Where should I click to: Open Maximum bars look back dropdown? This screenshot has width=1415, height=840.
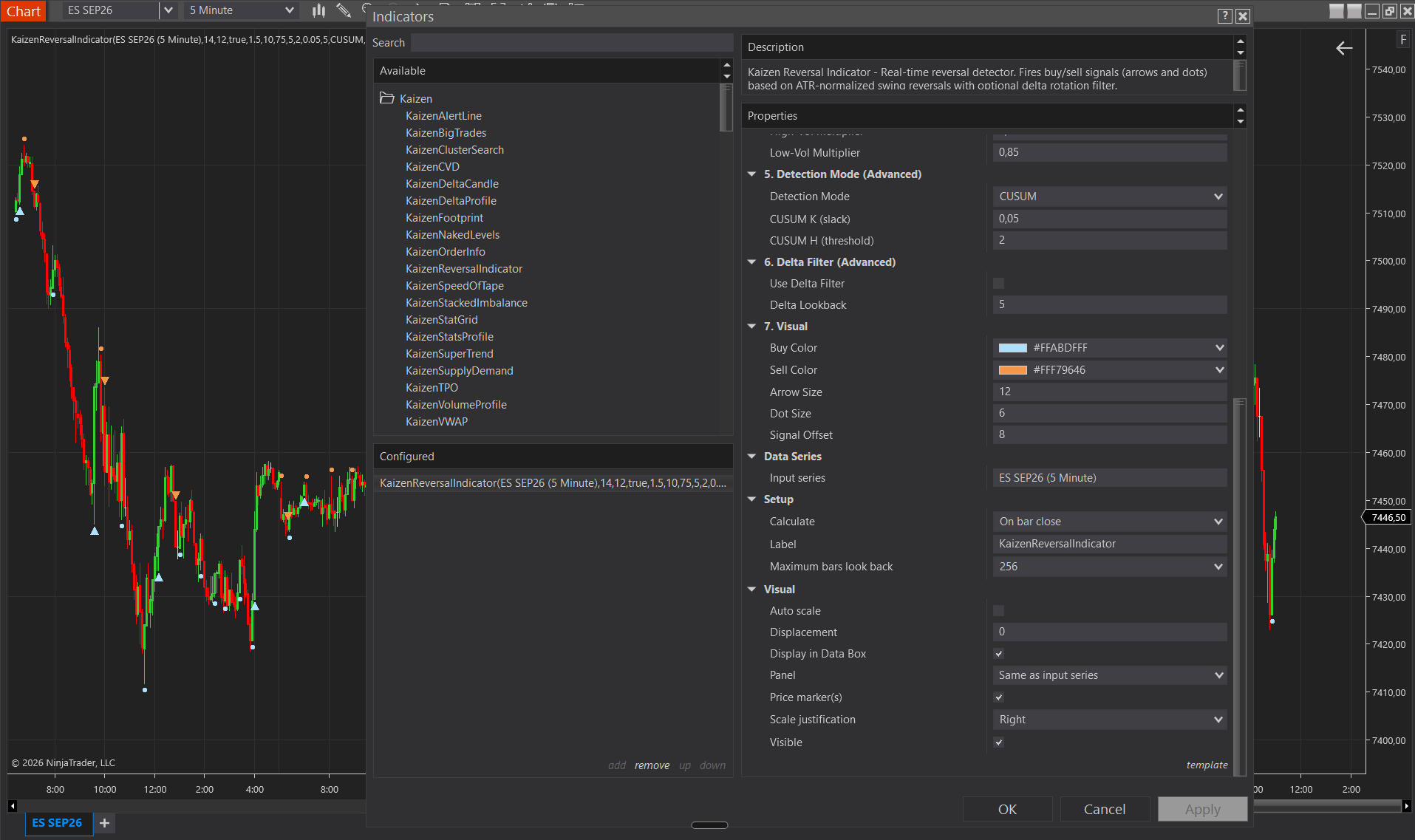click(x=1110, y=567)
